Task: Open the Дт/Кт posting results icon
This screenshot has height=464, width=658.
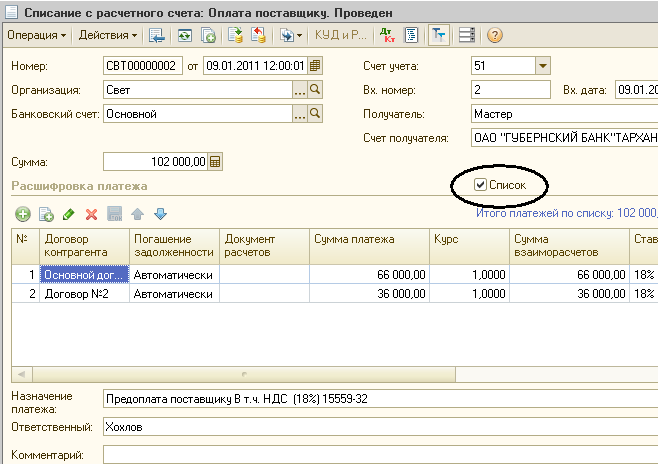Action: tap(387, 35)
